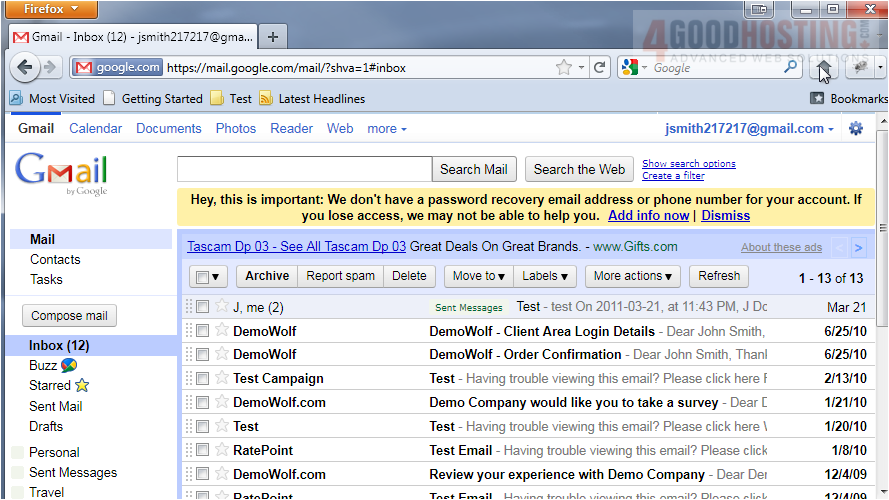Go to Calendar in the Google top bar

[95, 129]
